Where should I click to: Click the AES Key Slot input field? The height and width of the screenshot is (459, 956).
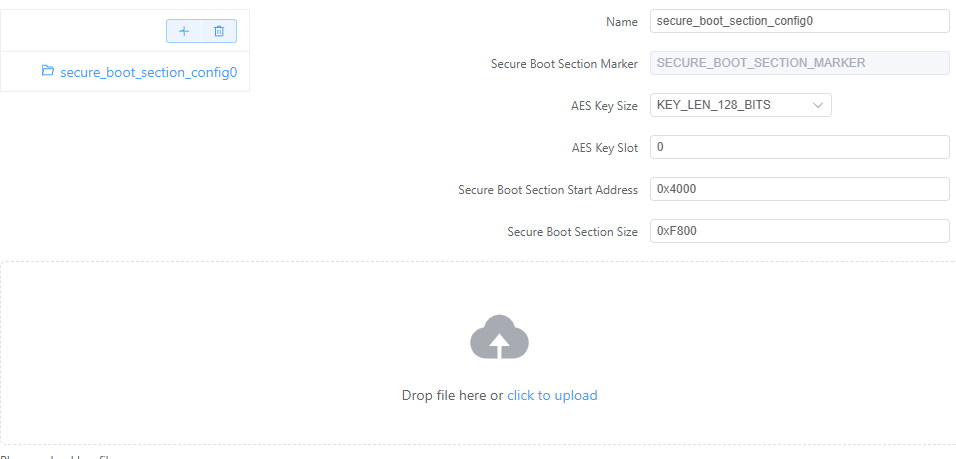(800, 148)
